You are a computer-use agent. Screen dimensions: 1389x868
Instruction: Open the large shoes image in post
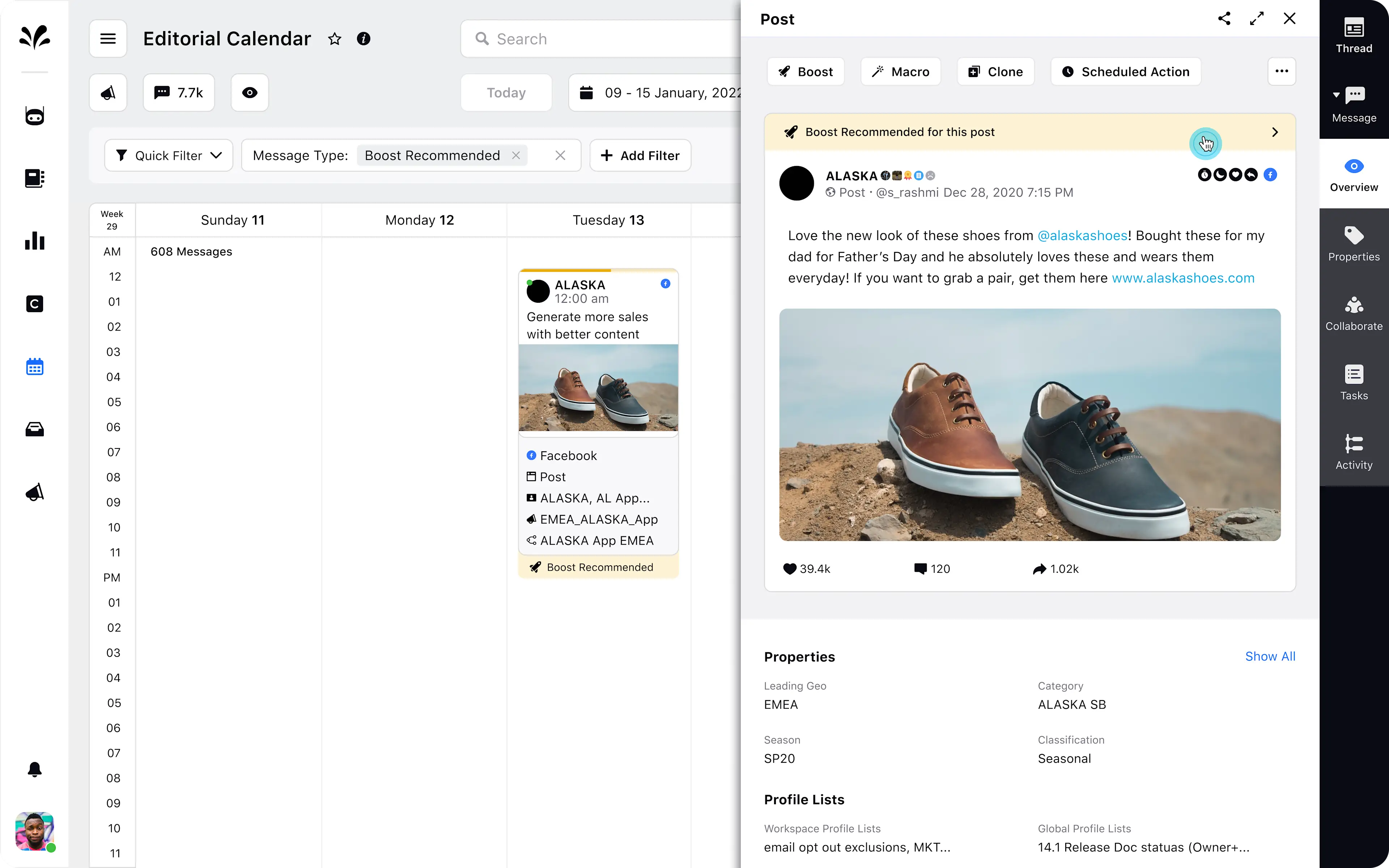1030,425
